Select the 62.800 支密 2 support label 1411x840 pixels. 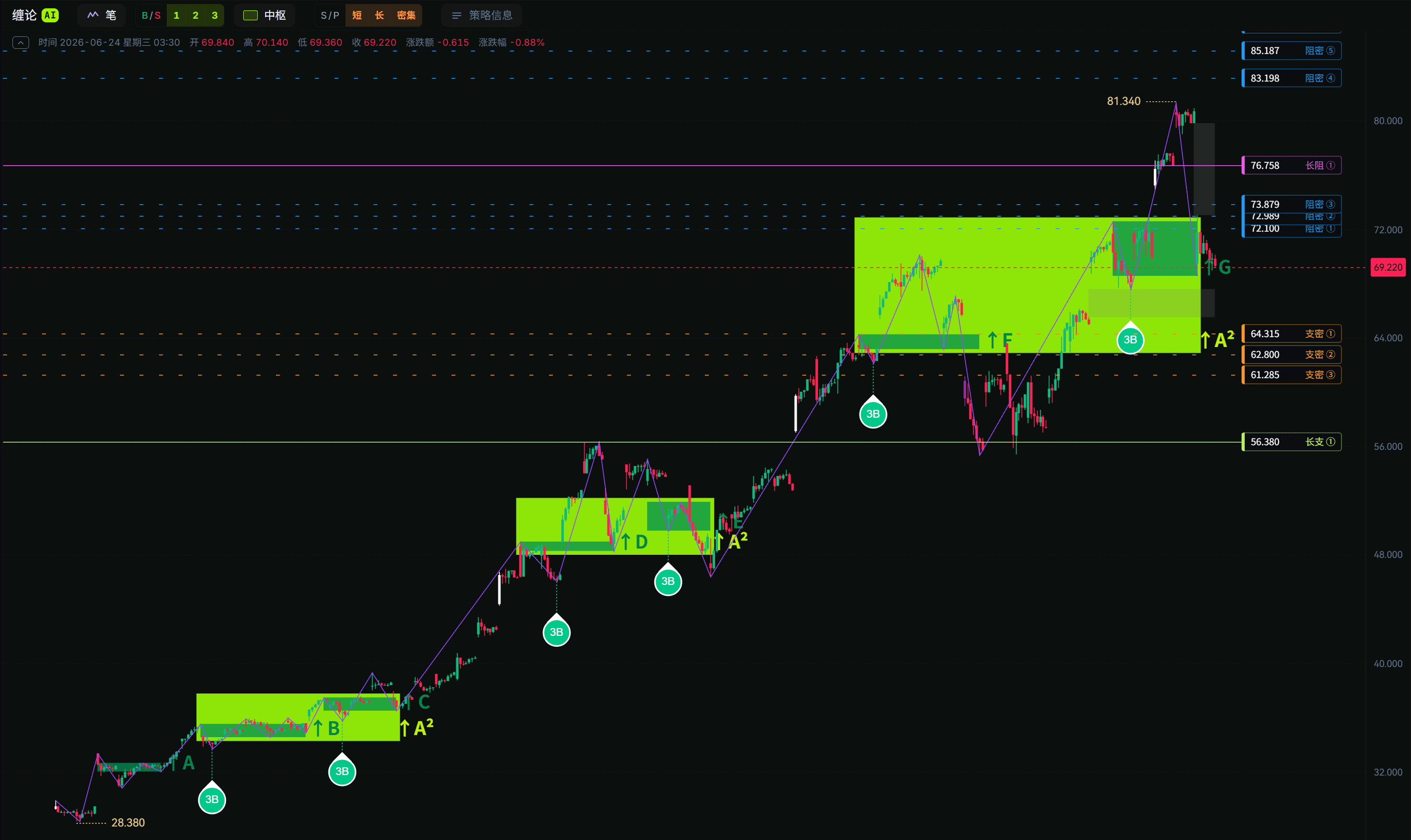(1291, 354)
